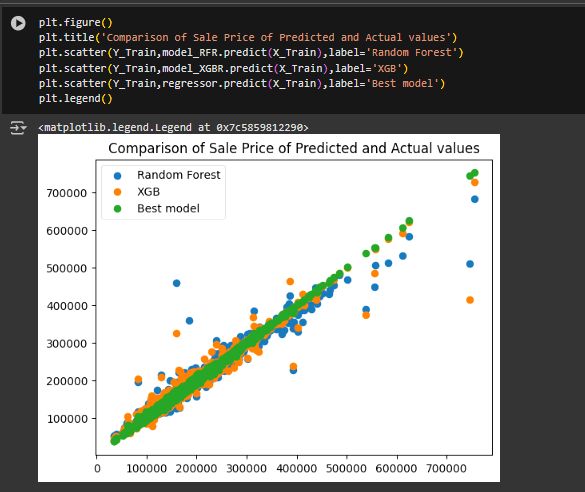Click the blue Random Forest legend marker
This screenshot has height=492, width=585.
pyautogui.click(x=118, y=175)
